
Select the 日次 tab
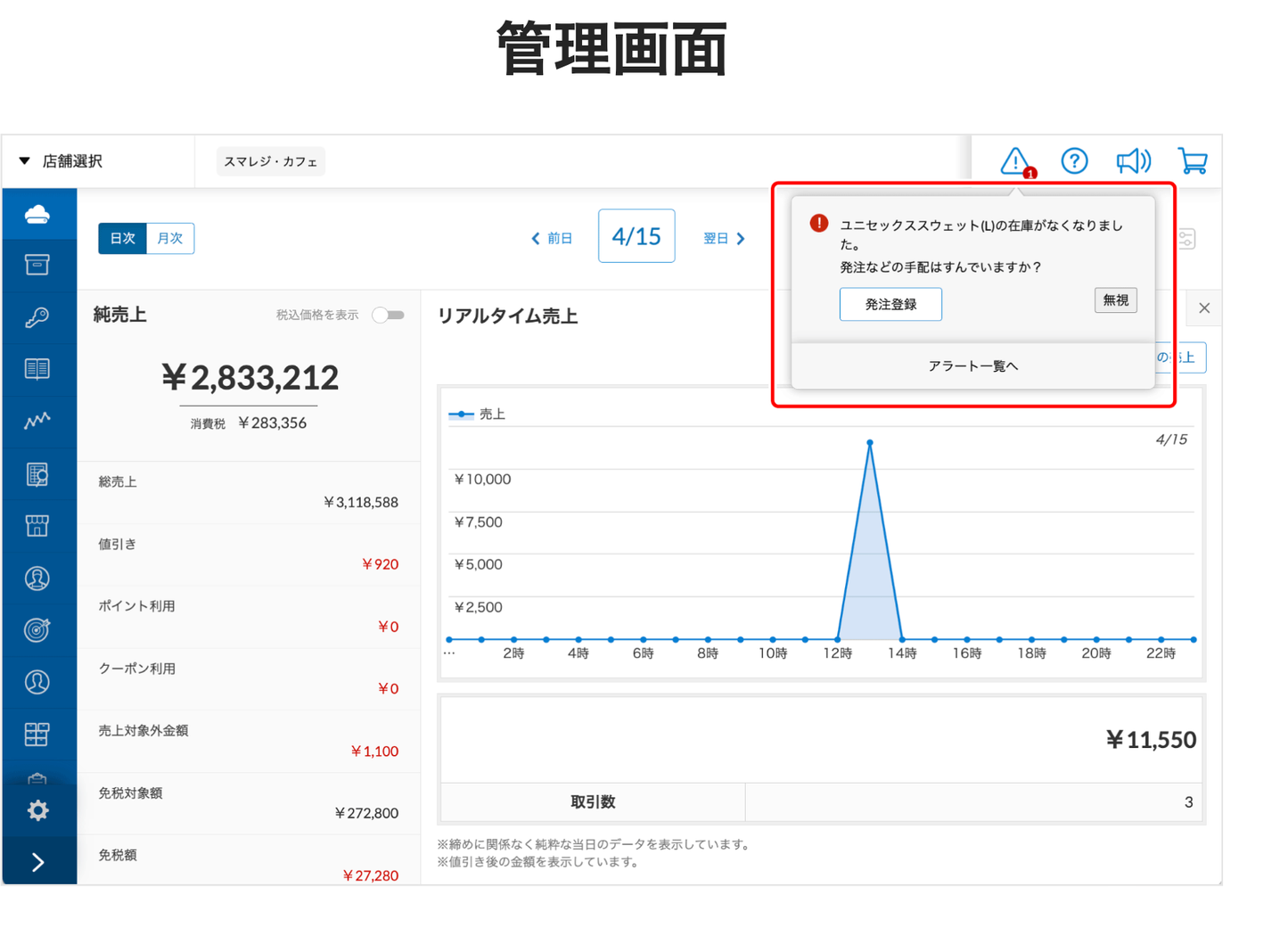pos(122,238)
